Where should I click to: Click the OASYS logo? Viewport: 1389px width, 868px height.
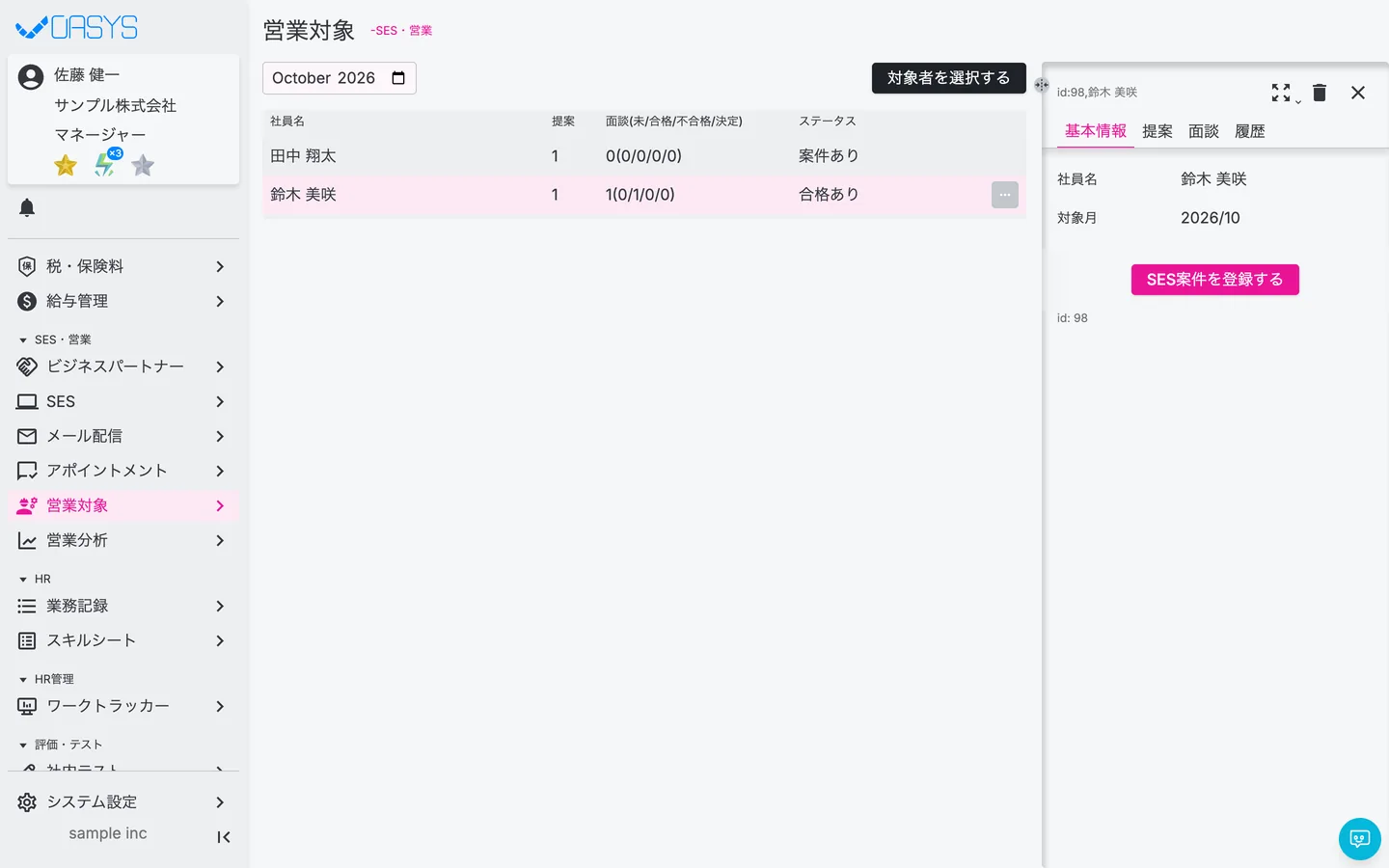pyautogui.click(x=77, y=28)
